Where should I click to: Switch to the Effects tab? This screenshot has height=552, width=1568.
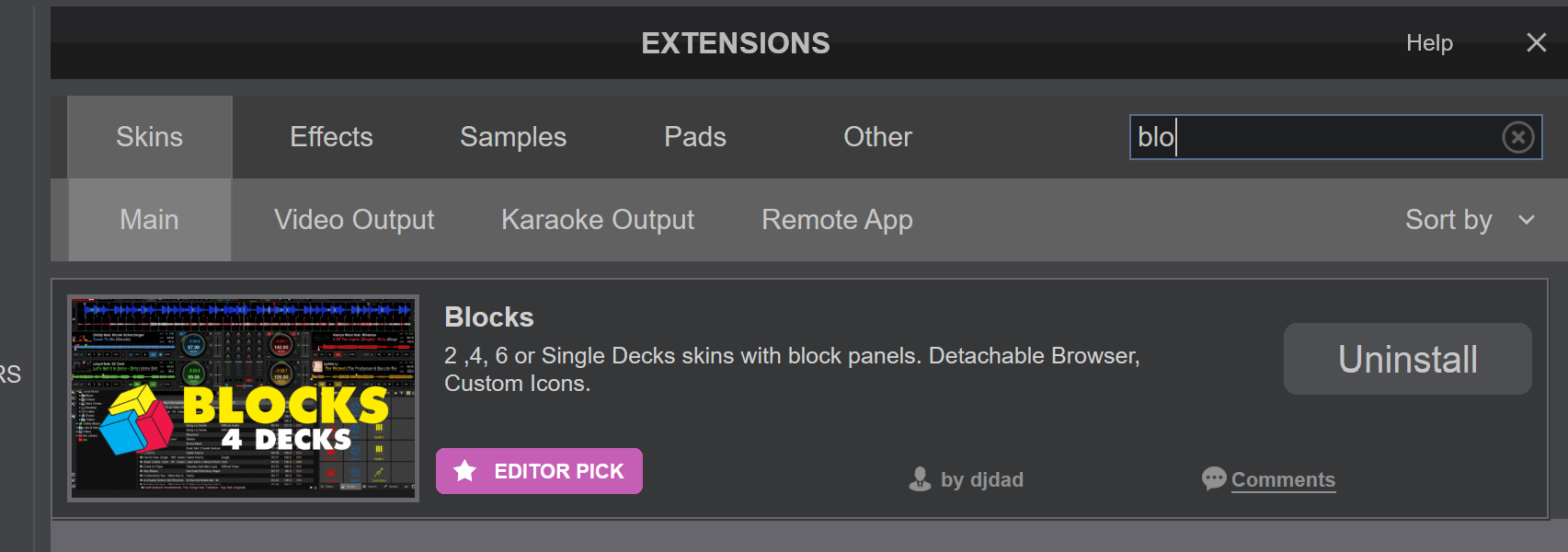(x=331, y=137)
